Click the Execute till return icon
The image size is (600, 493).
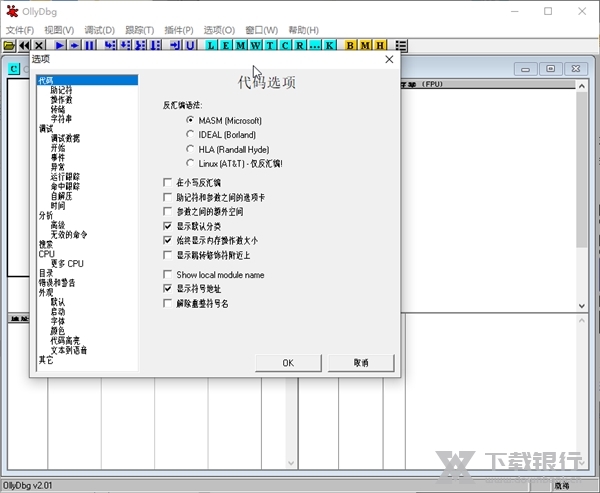click(175, 46)
